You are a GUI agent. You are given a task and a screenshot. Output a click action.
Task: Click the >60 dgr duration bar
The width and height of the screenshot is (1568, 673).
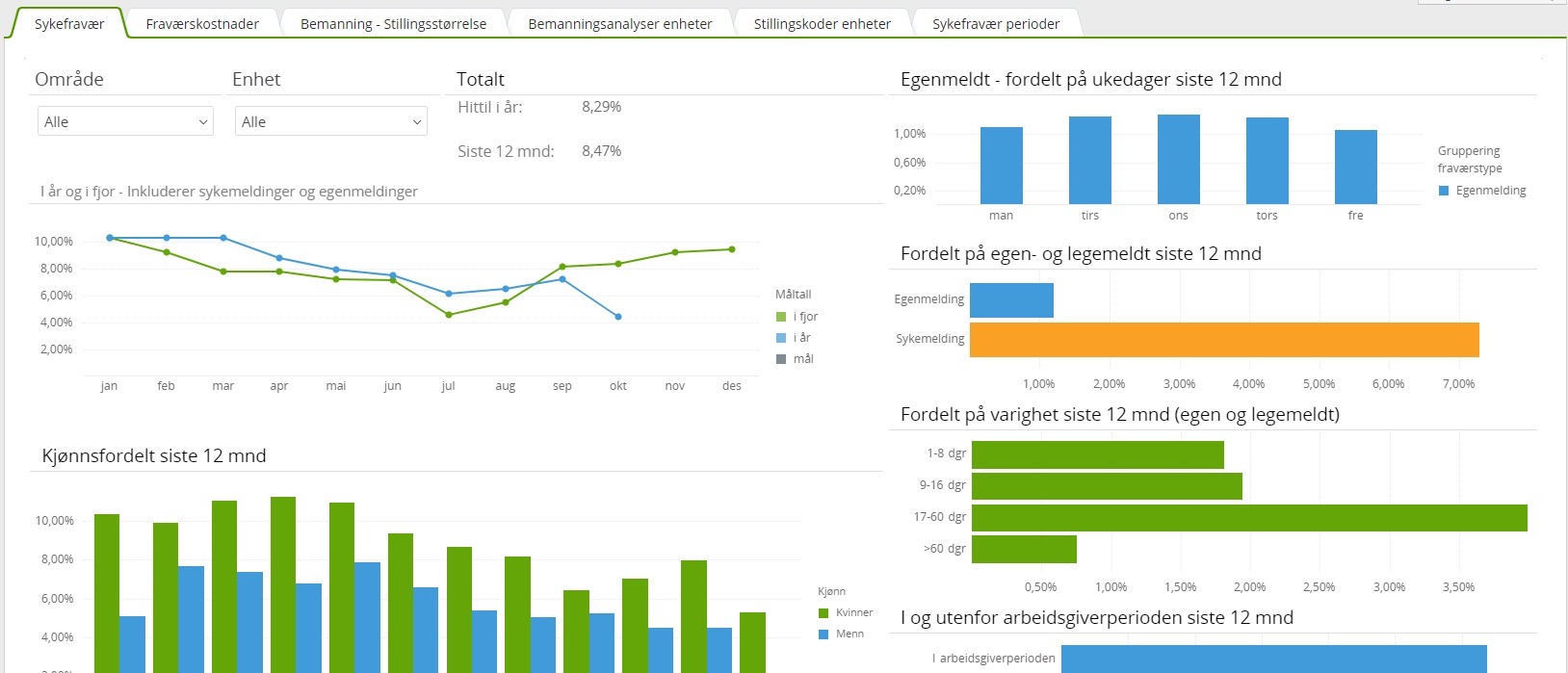point(1024,550)
